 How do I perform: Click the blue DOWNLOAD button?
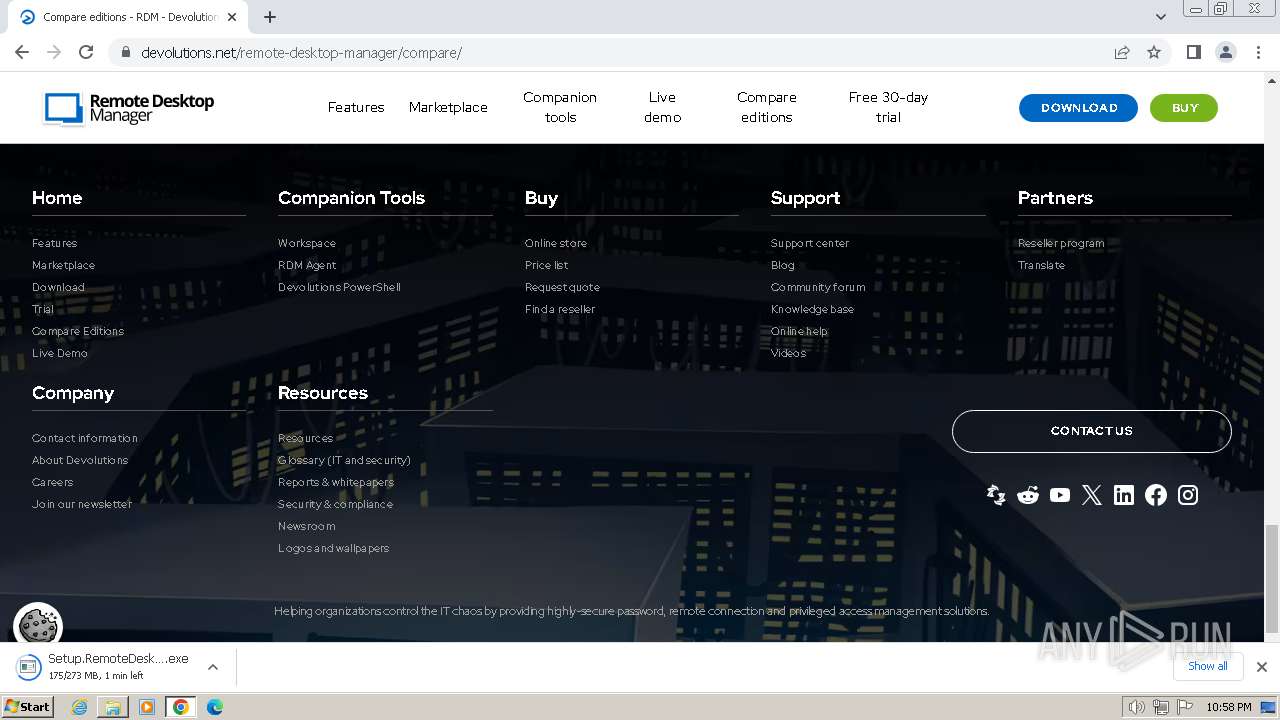click(x=1078, y=108)
